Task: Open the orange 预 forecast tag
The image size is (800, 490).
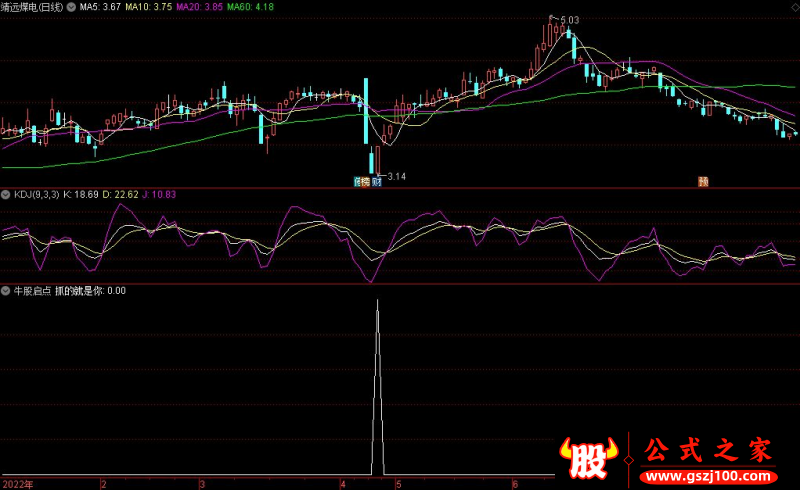Action: click(x=703, y=182)
